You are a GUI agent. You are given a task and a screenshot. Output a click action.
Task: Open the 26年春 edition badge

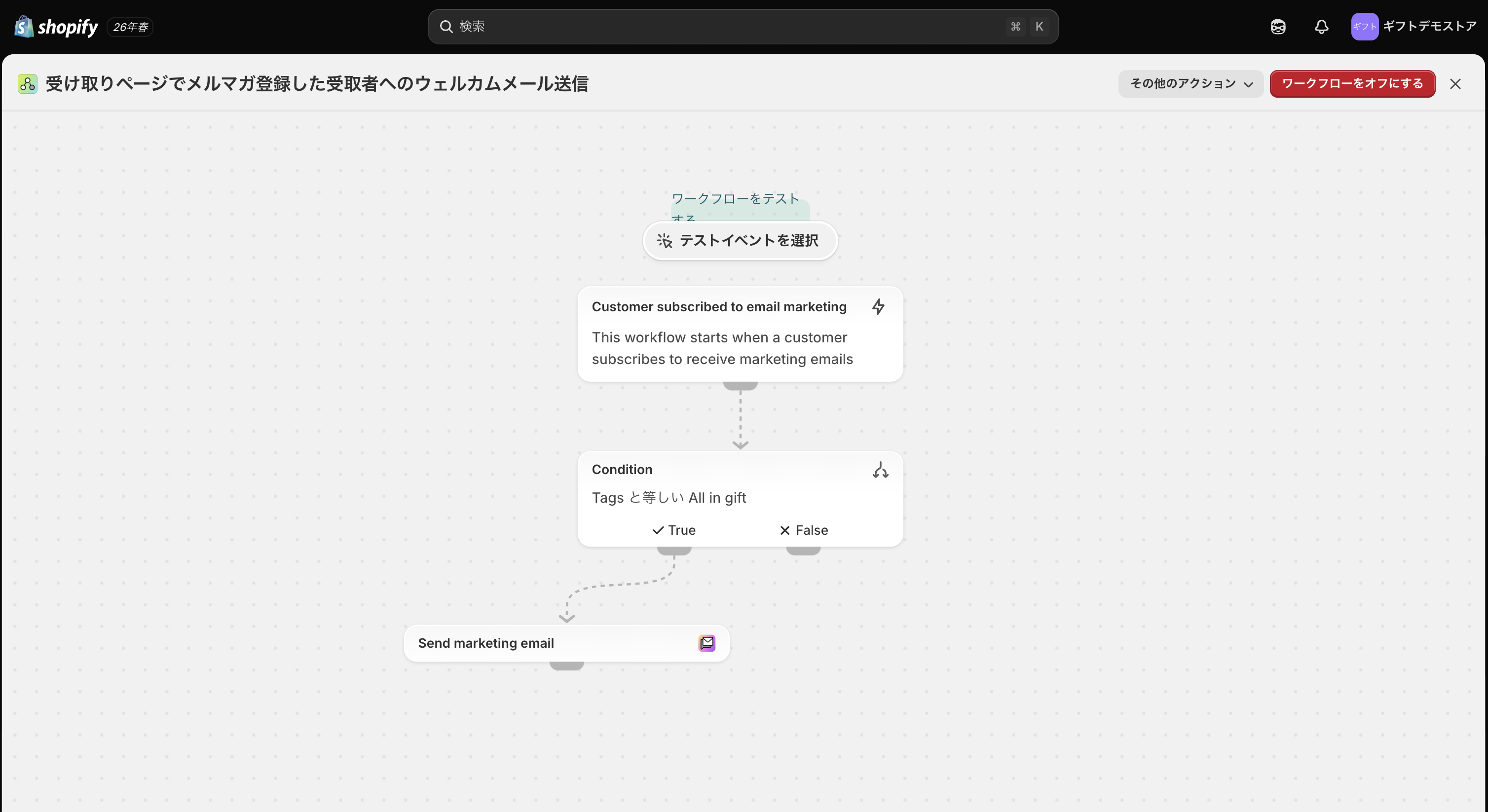click(130, 27)
